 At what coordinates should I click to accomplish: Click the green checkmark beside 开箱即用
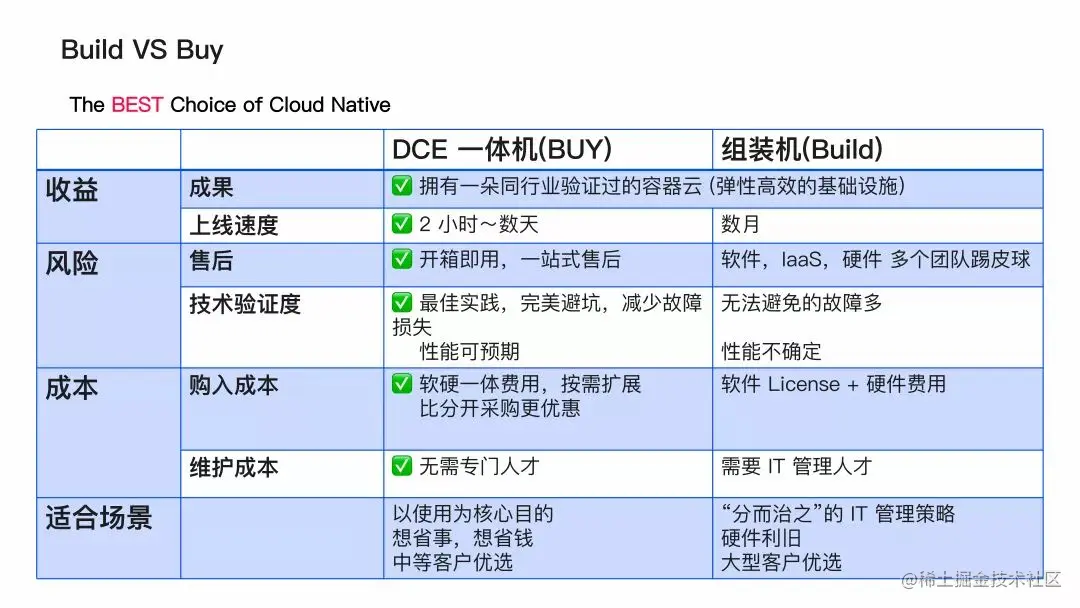(402, 259)
